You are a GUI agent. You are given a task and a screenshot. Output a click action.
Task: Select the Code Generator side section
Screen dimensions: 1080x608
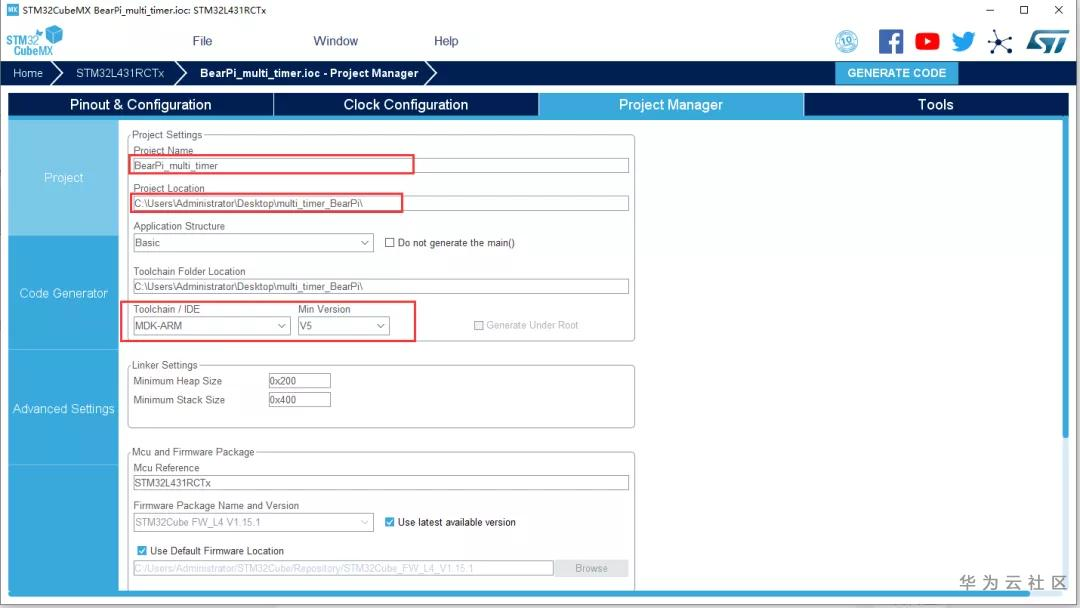click(63, 293)
